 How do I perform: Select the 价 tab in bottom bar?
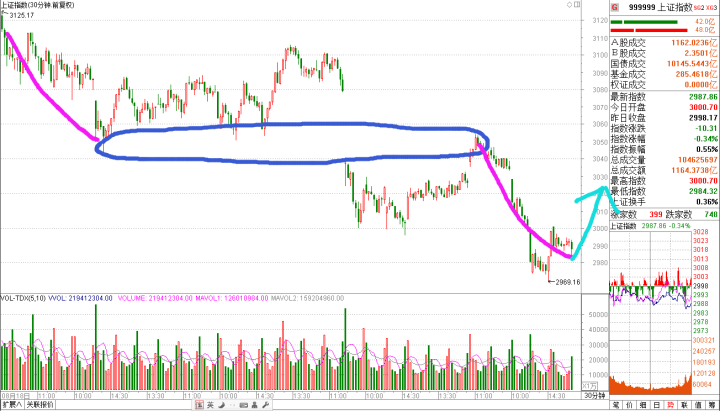point(628,405)
